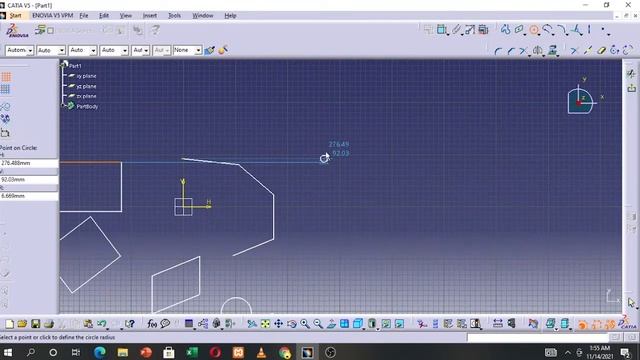
Task: Toggle Dimensional Constraints option
Action: click(5, 133)
